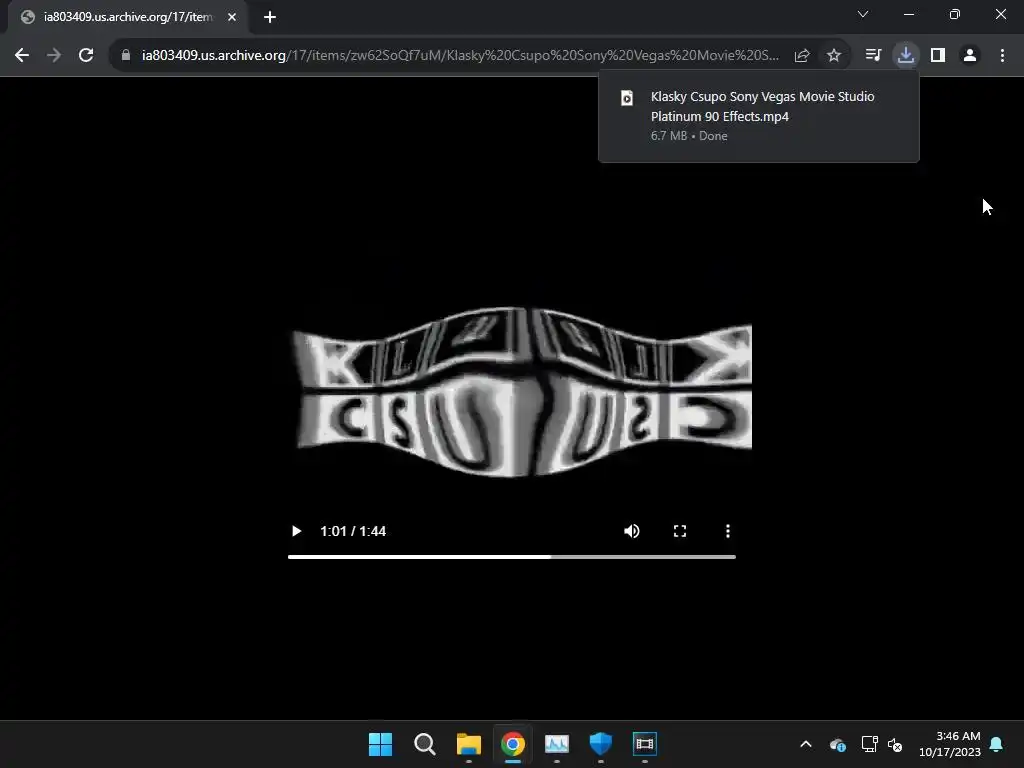Play the video
Image resolution: width=1024 pixels, height=768 pixels.
pyautogui.click(x=296, y=531)
